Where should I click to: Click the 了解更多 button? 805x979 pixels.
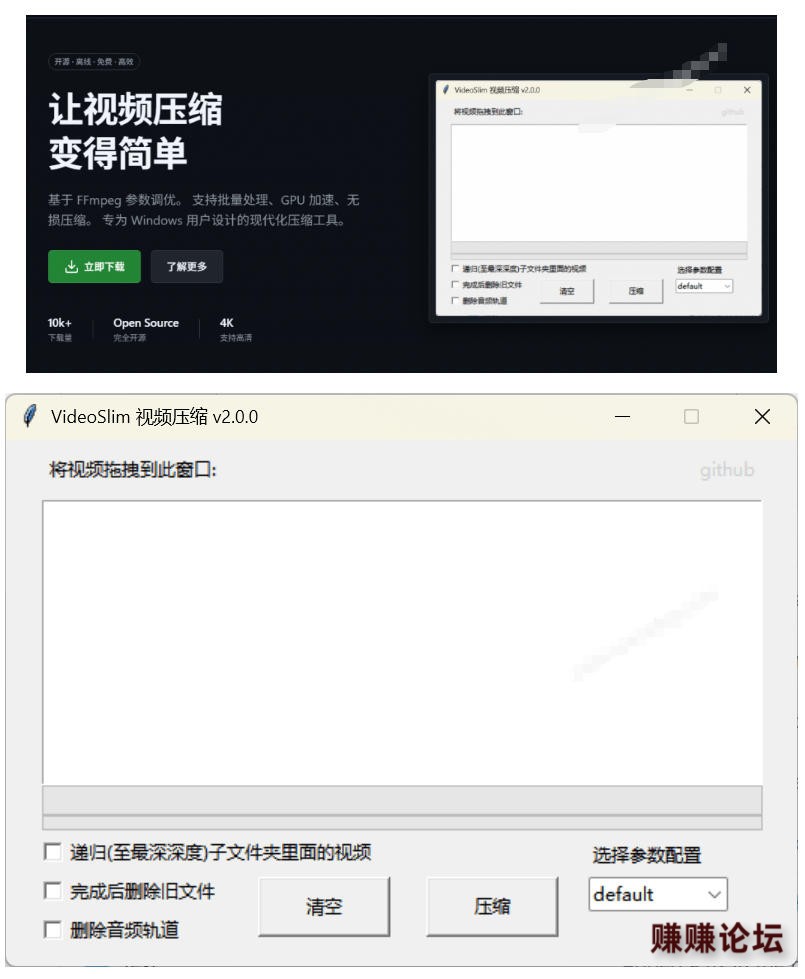pos(187,267)
